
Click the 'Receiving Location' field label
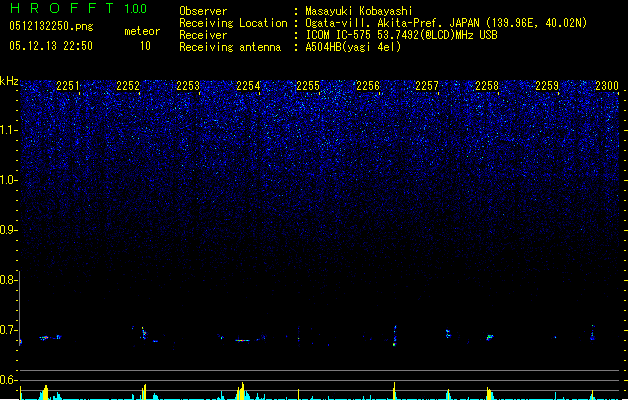pyautogui.click(x=233, y=23)
